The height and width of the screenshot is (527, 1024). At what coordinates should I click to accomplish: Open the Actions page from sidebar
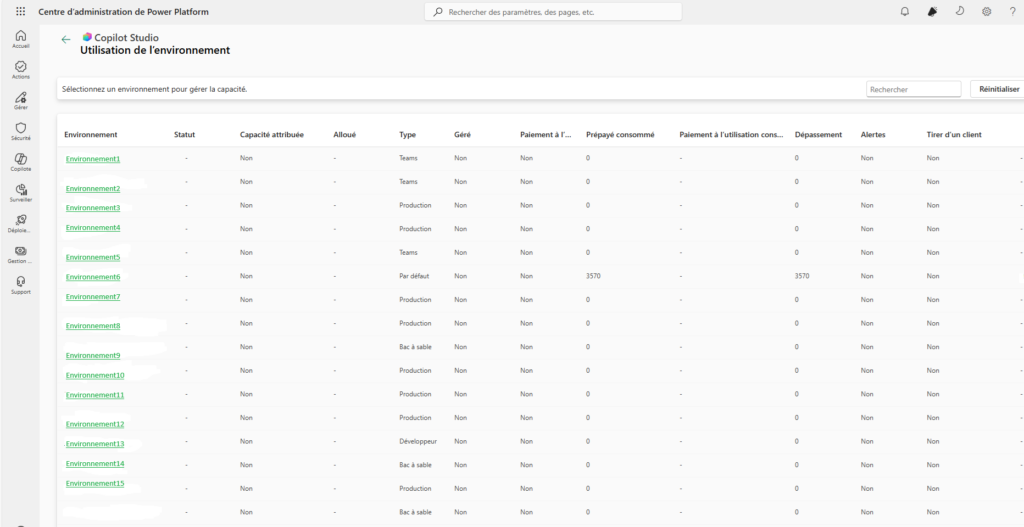[20, 69]
